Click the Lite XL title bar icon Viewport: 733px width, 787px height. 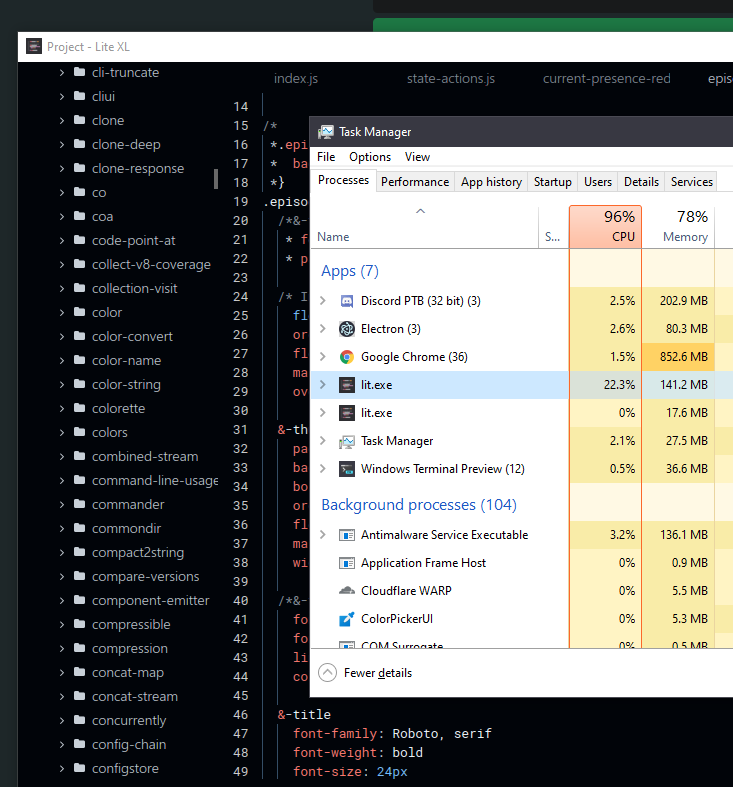pos(34,47)
